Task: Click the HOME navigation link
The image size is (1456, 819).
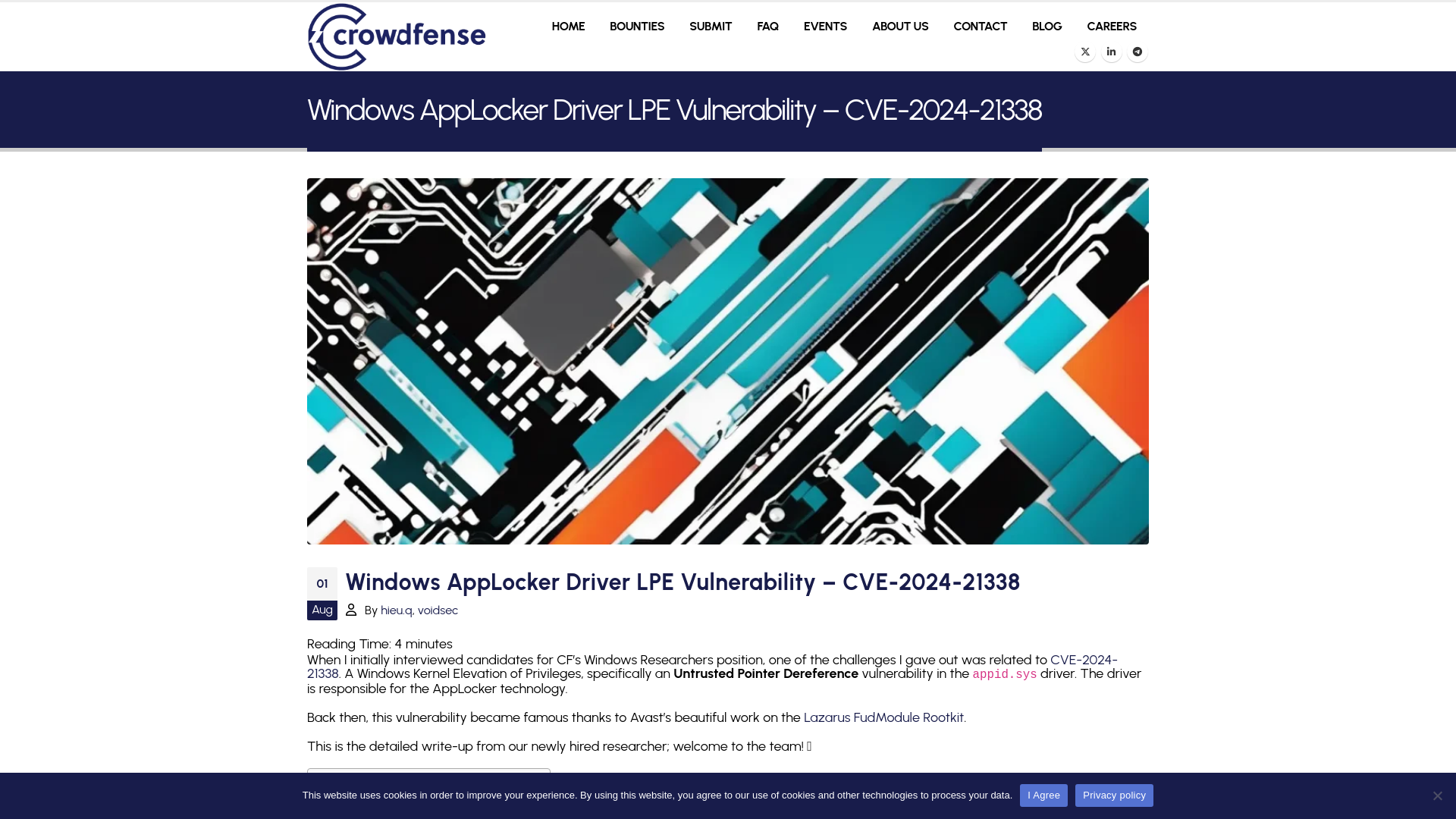Action: point(568,26)
